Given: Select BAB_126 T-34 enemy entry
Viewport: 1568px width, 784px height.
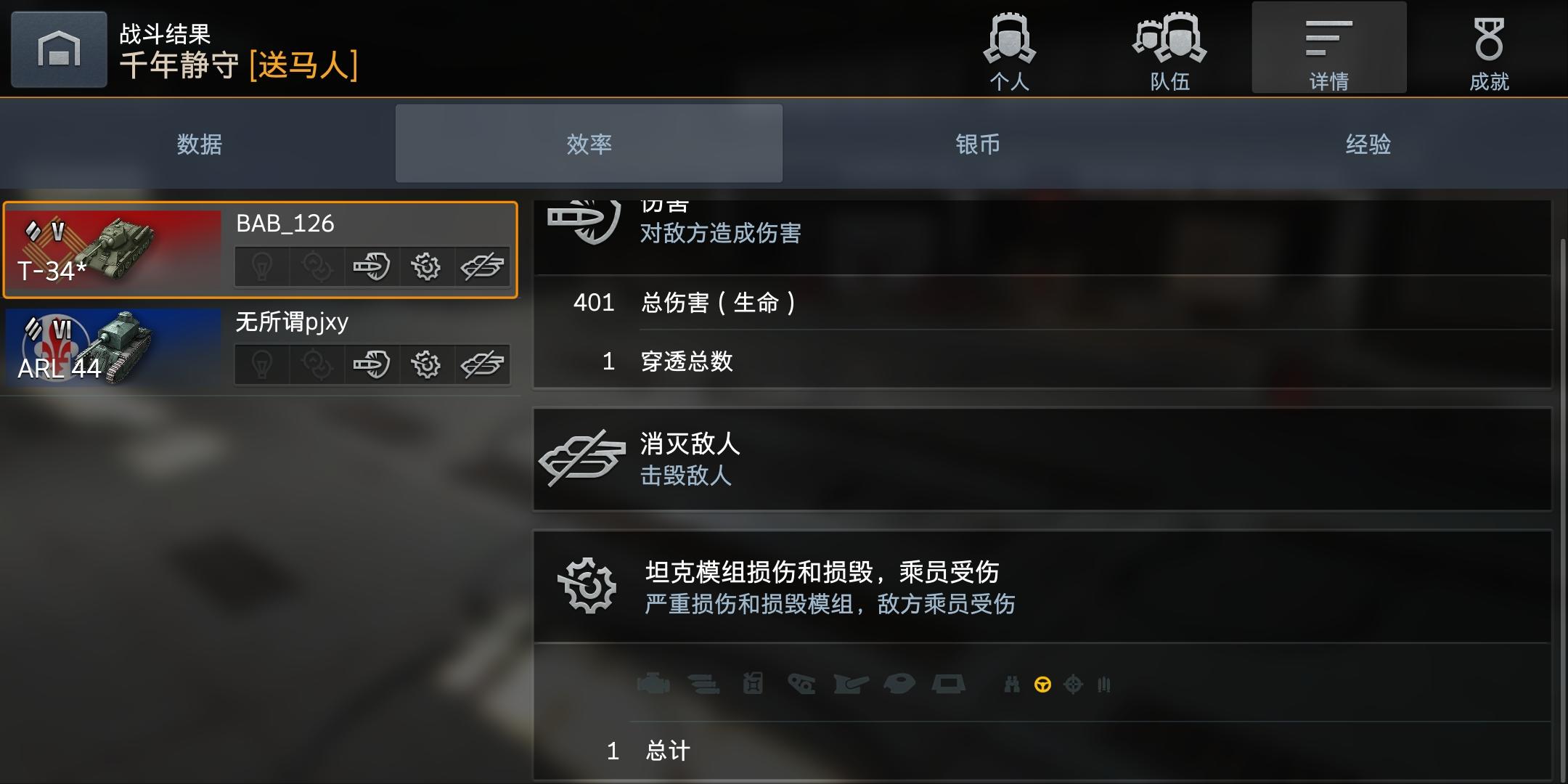Looking at the screenshot, I should click(261, 250).
